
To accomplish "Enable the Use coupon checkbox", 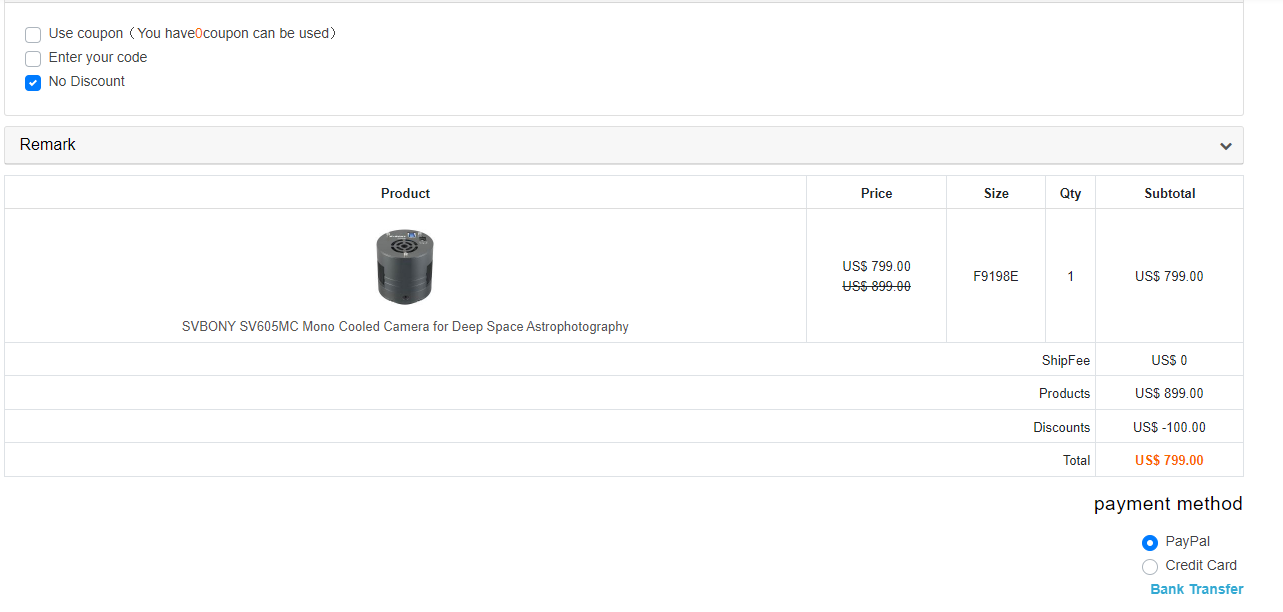I will [x=33, y=35].
